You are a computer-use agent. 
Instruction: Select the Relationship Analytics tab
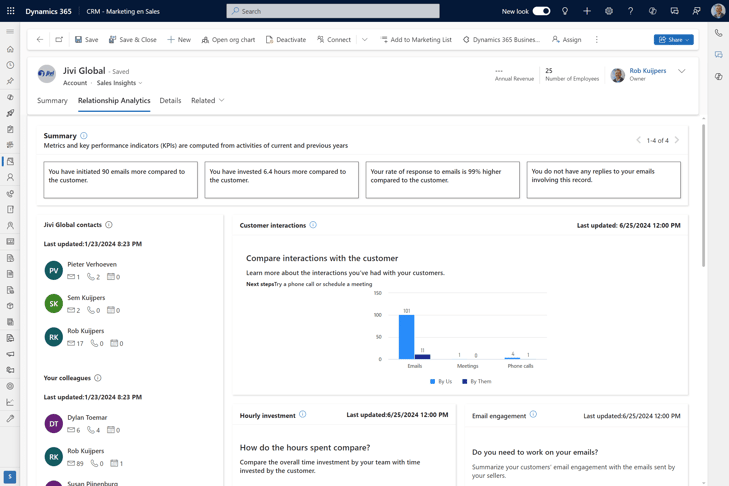[114, 100]
